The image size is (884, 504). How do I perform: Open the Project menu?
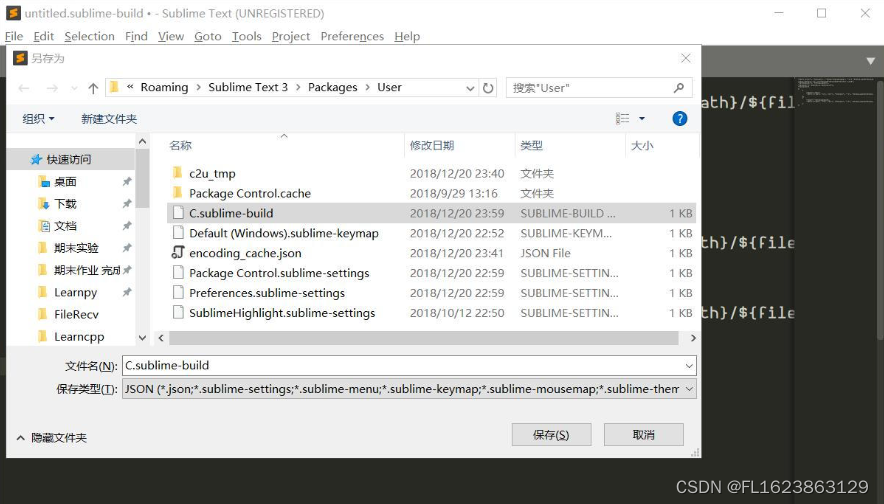click(291, 36)
